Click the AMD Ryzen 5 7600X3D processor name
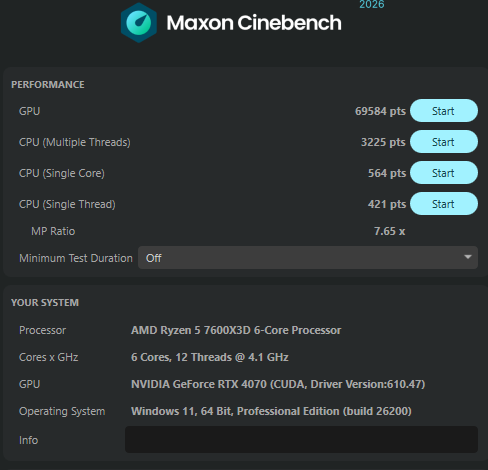The width and height of the screenshot is (488, 470). [x=236, y=330]
